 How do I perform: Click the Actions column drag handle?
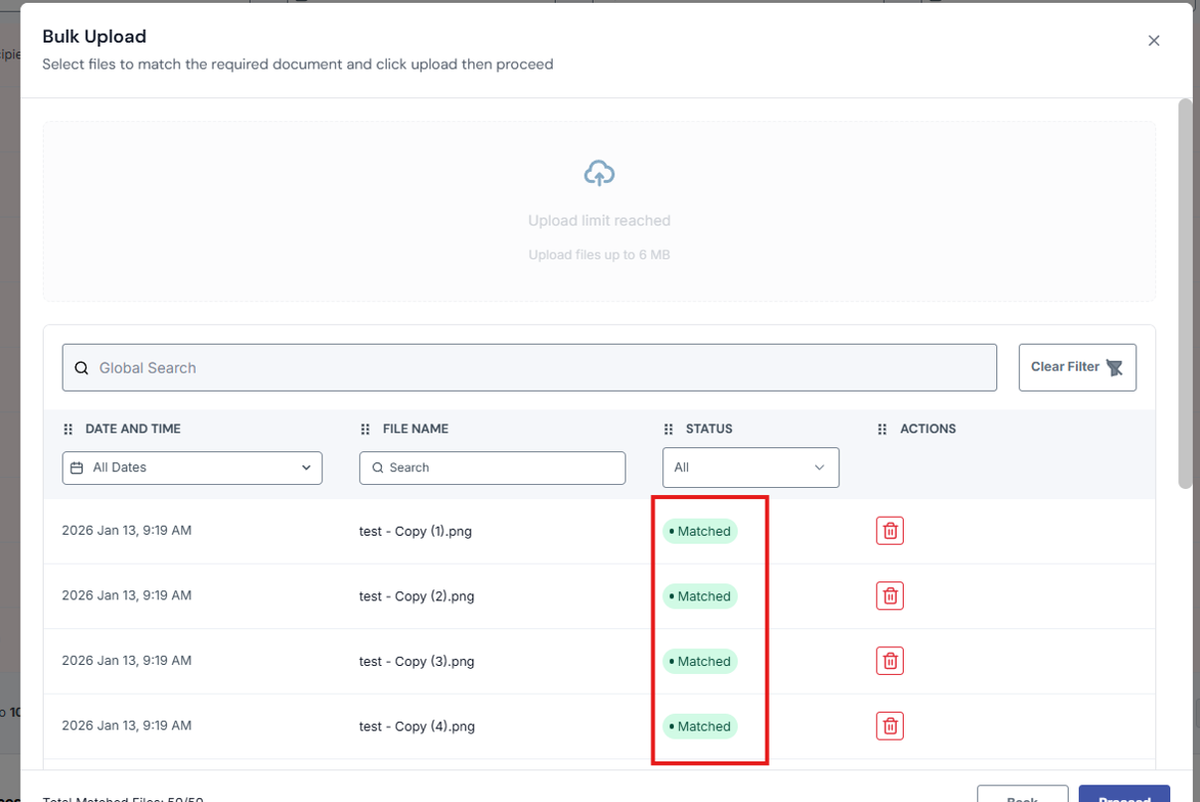click(x=882, y=429)
